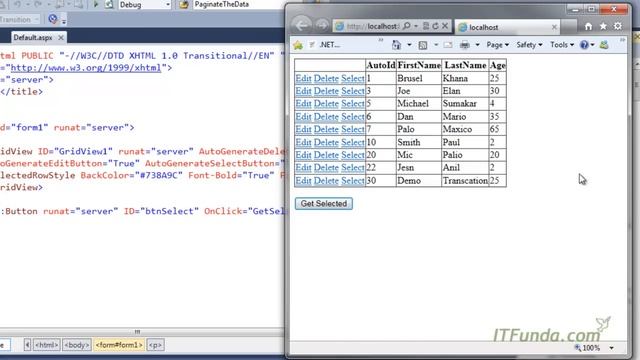Click Select link in Smith Paul row
Viewport: 640px width, 360px height.
(353, 142)
